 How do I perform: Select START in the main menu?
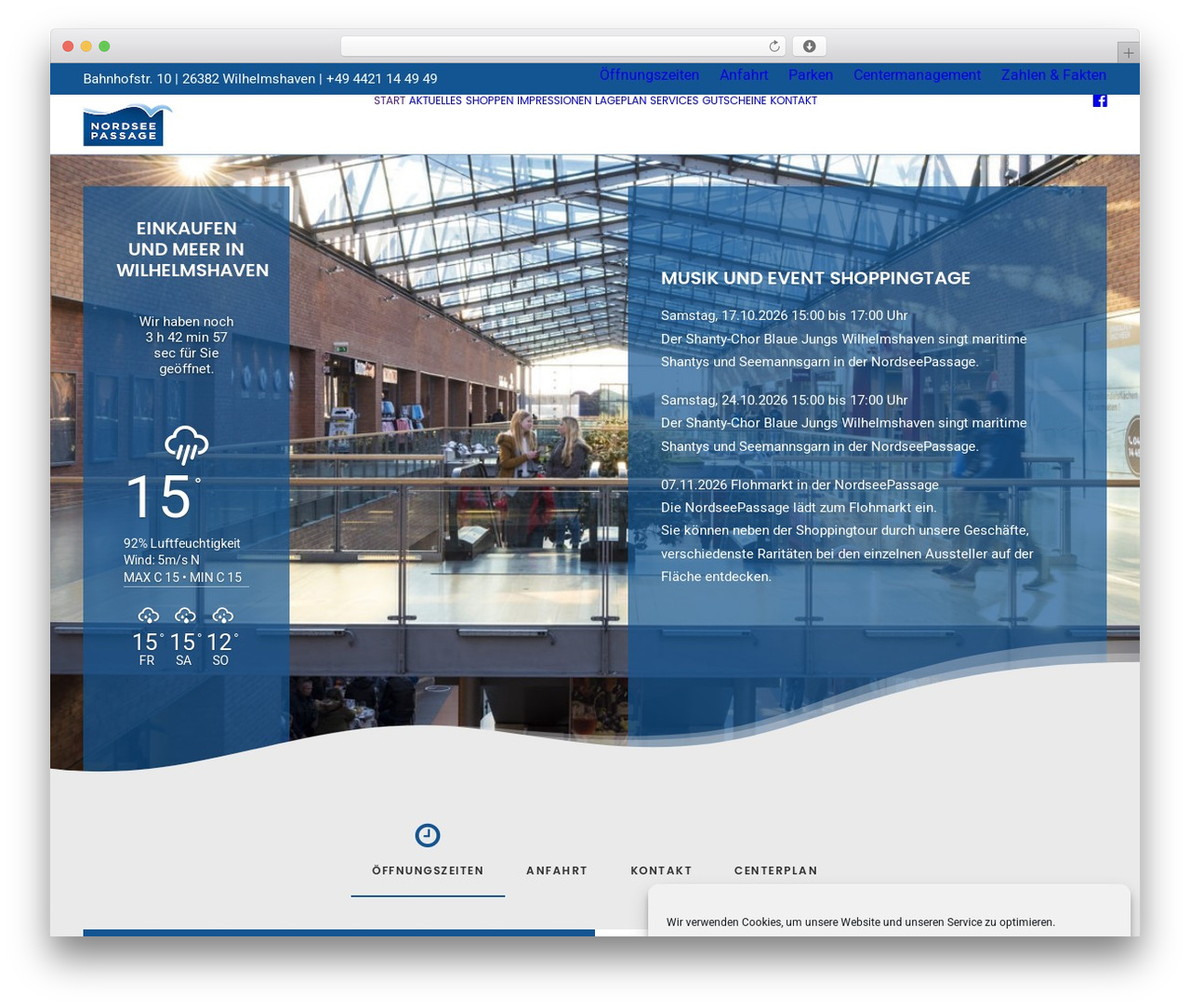click(x=390, y=100)
